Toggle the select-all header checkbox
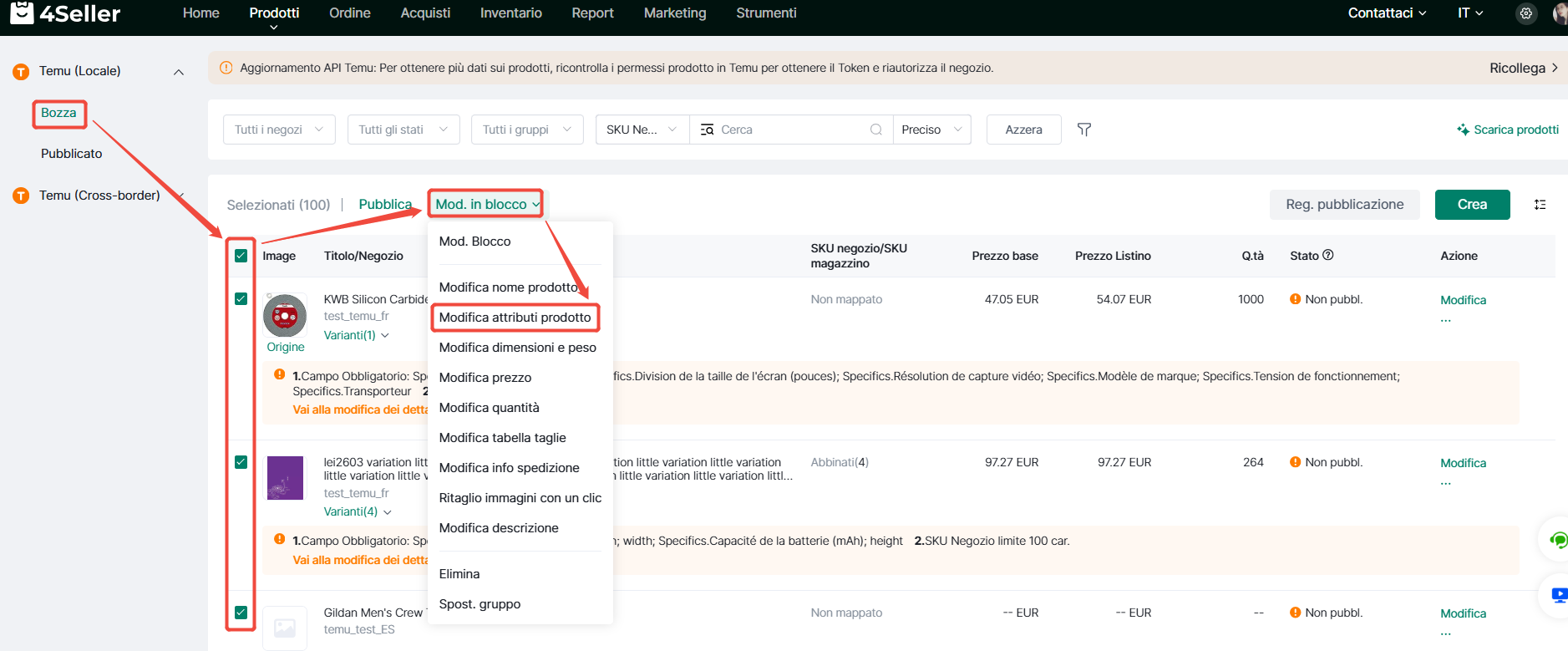This screenshot has width=1568, height=651. (x=241, y=256)
